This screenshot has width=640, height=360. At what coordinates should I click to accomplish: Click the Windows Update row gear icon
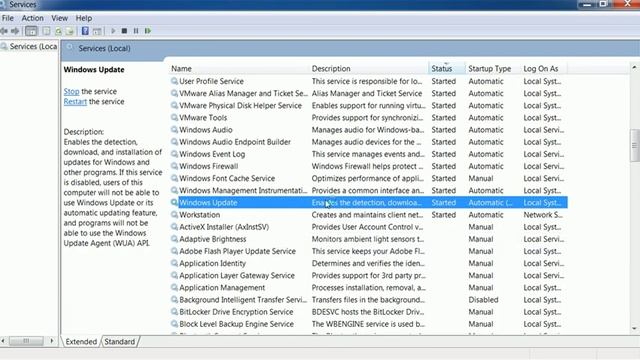tap(174, 202)
